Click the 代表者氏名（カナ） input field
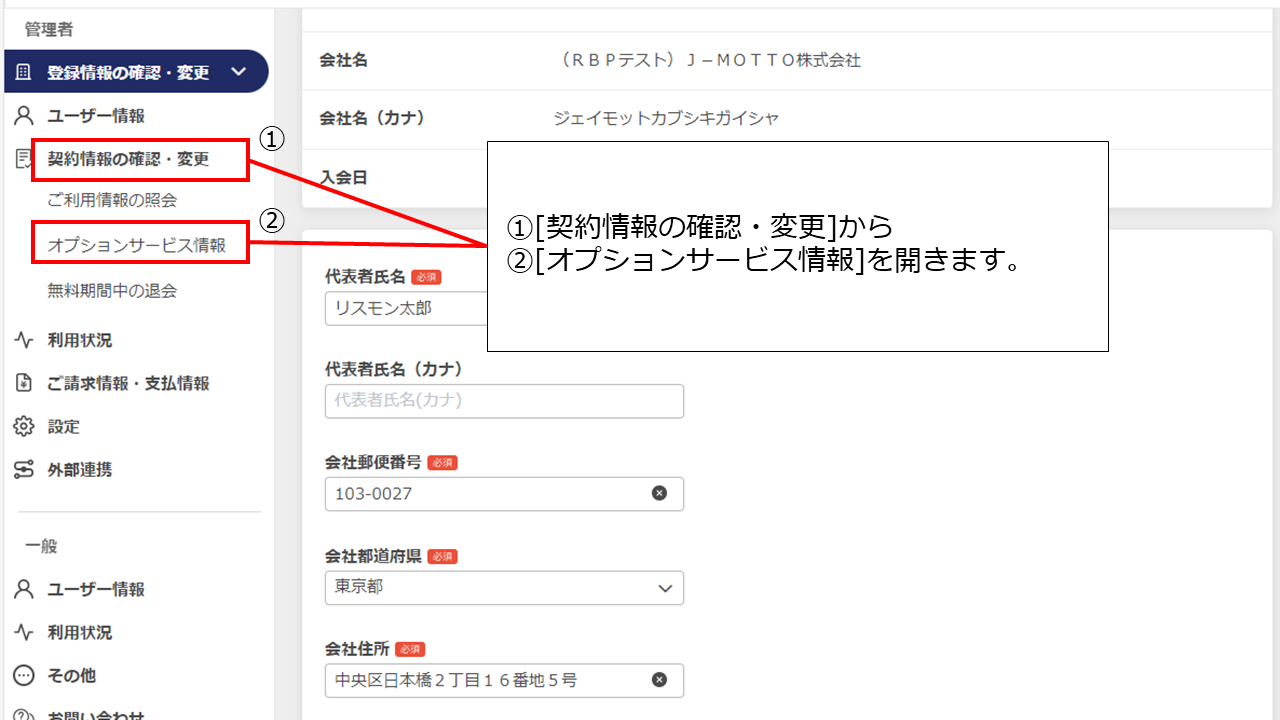 (504, 401)
